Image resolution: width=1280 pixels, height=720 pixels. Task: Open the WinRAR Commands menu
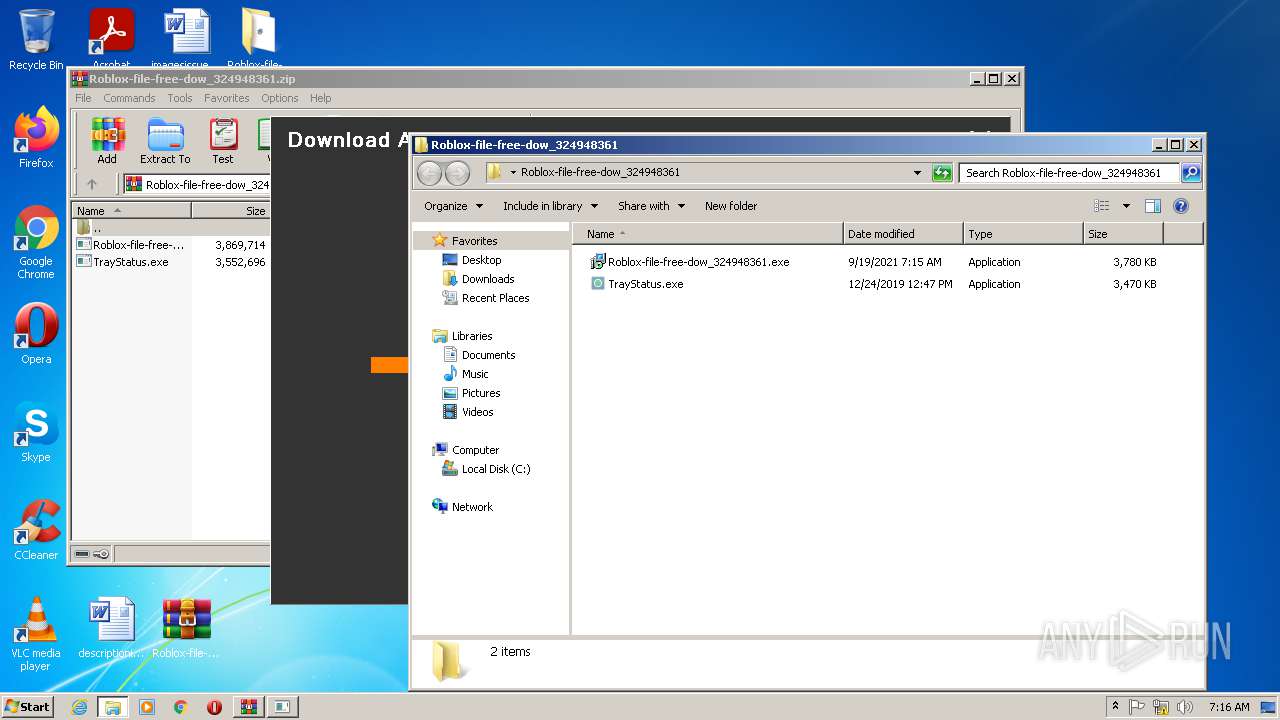click(x=129, y=98)
